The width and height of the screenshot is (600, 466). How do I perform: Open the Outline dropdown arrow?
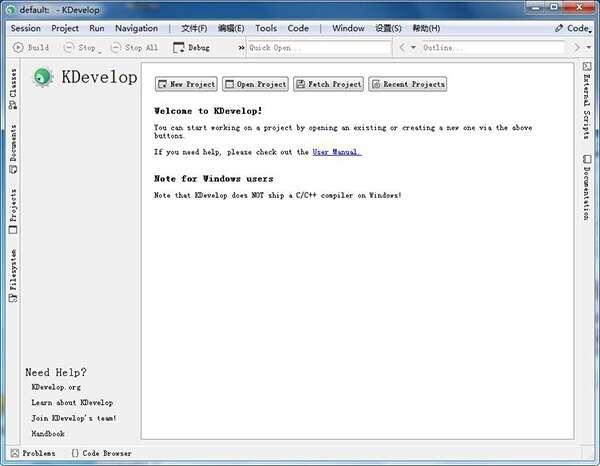[x=413, y=47]
